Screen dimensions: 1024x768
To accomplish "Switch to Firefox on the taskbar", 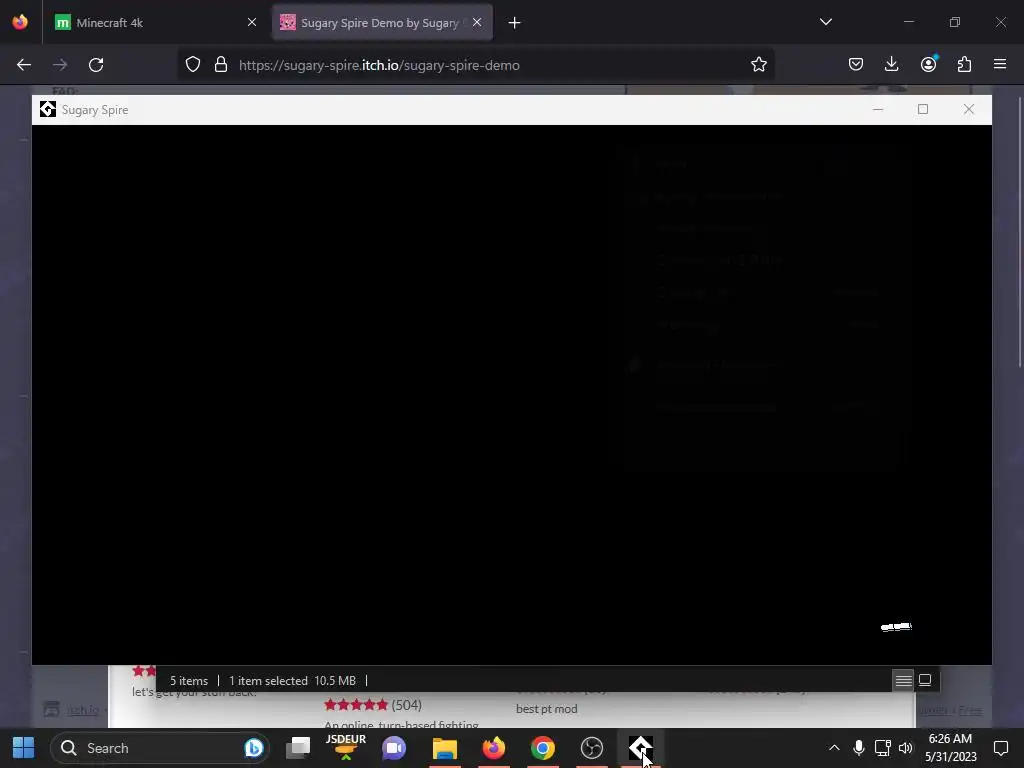I will coord(494,748).
